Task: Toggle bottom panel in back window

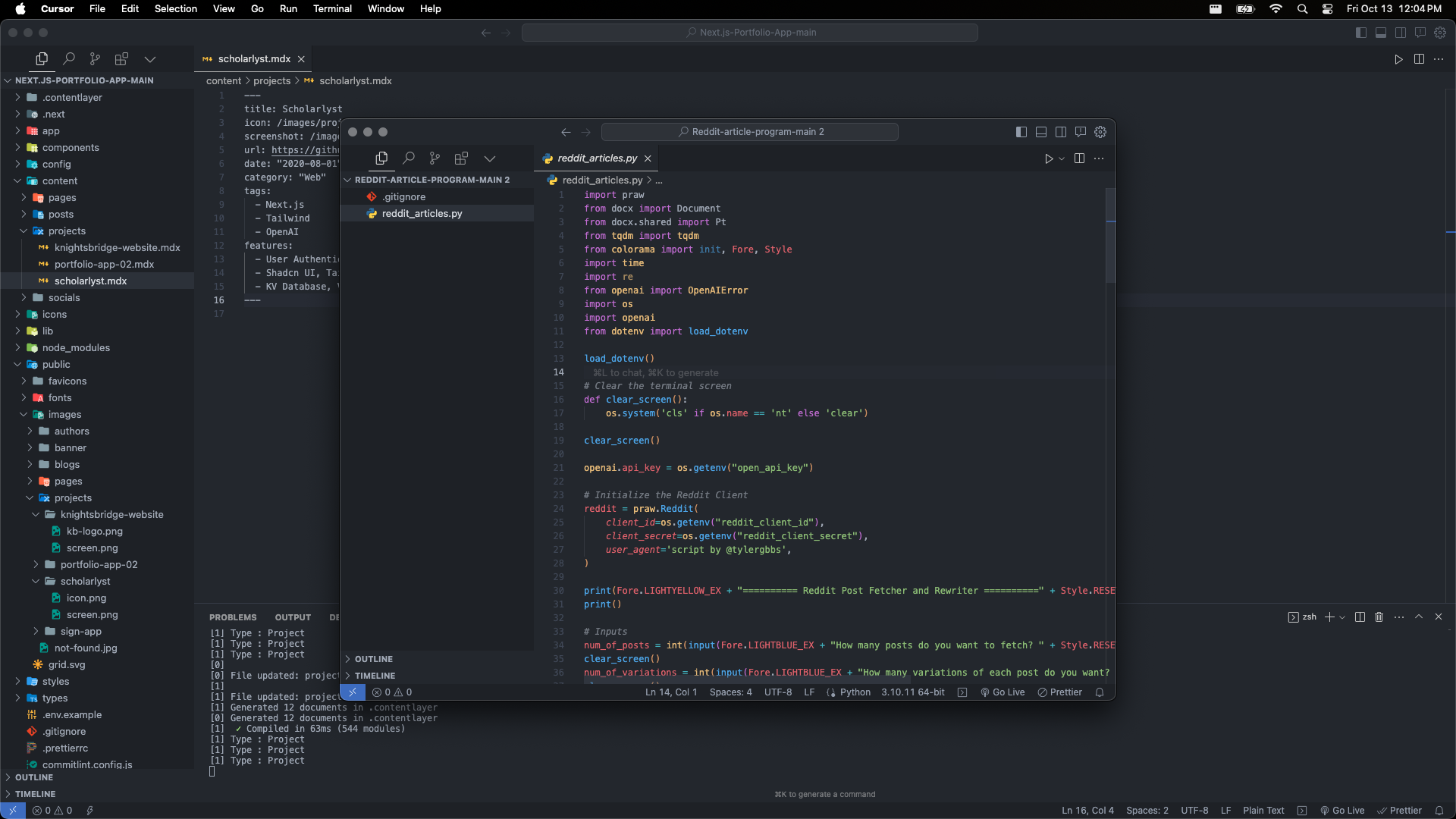Action: click(x=1381, y=33)
